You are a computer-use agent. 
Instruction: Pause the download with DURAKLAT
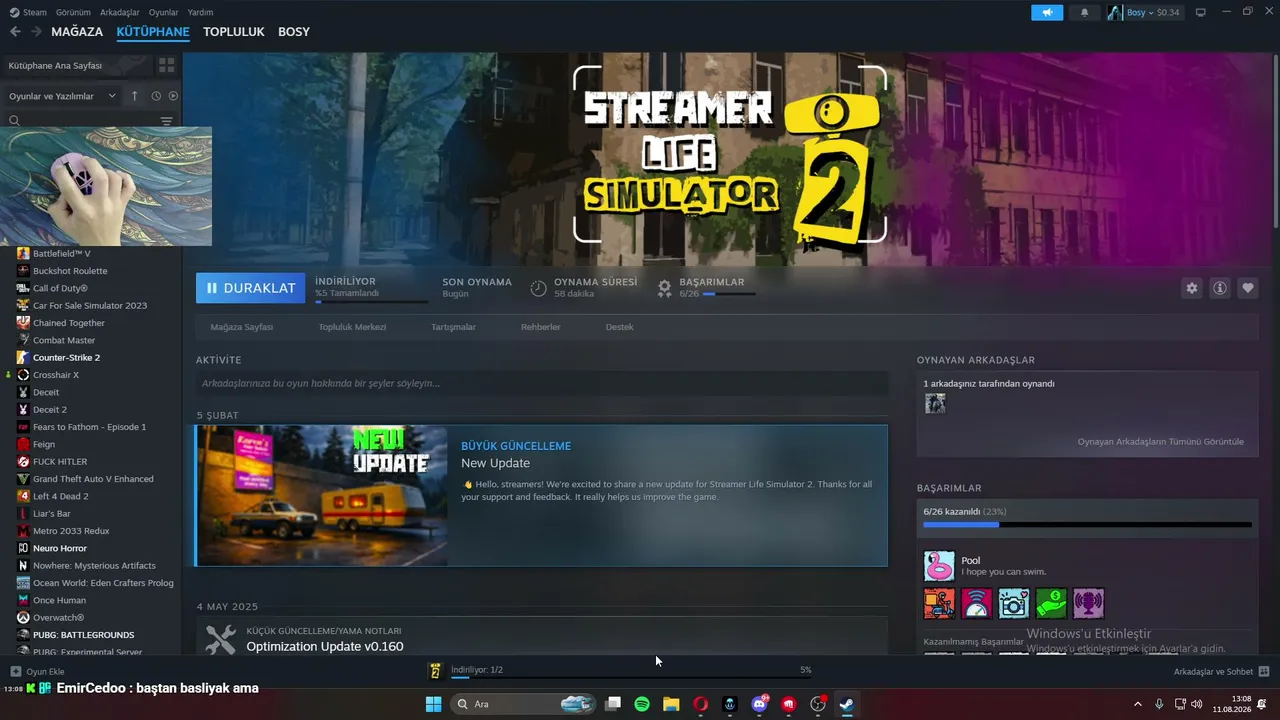pyautogui.click(x=251, y=288)
